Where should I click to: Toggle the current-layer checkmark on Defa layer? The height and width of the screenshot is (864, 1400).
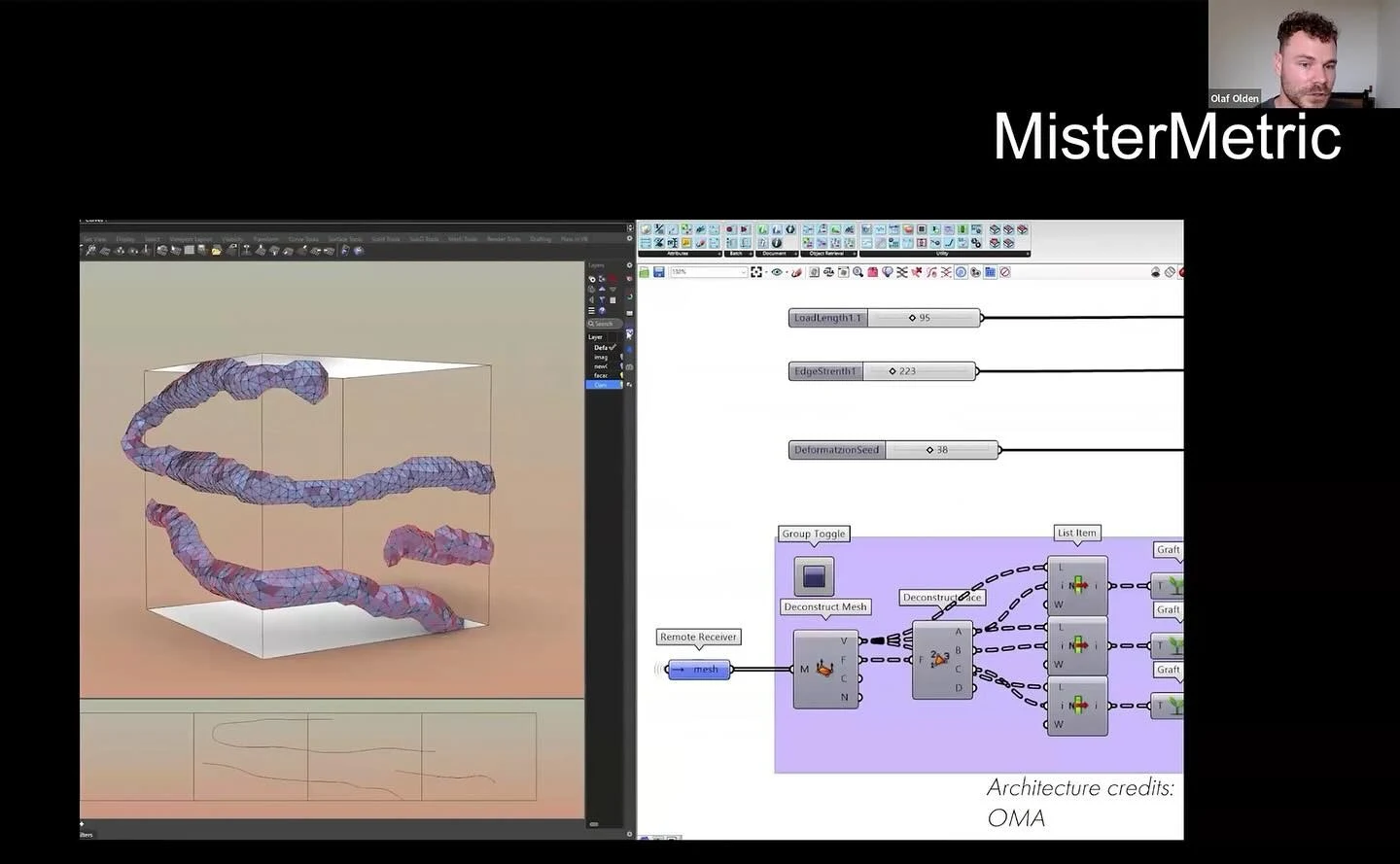pos(613,347)
